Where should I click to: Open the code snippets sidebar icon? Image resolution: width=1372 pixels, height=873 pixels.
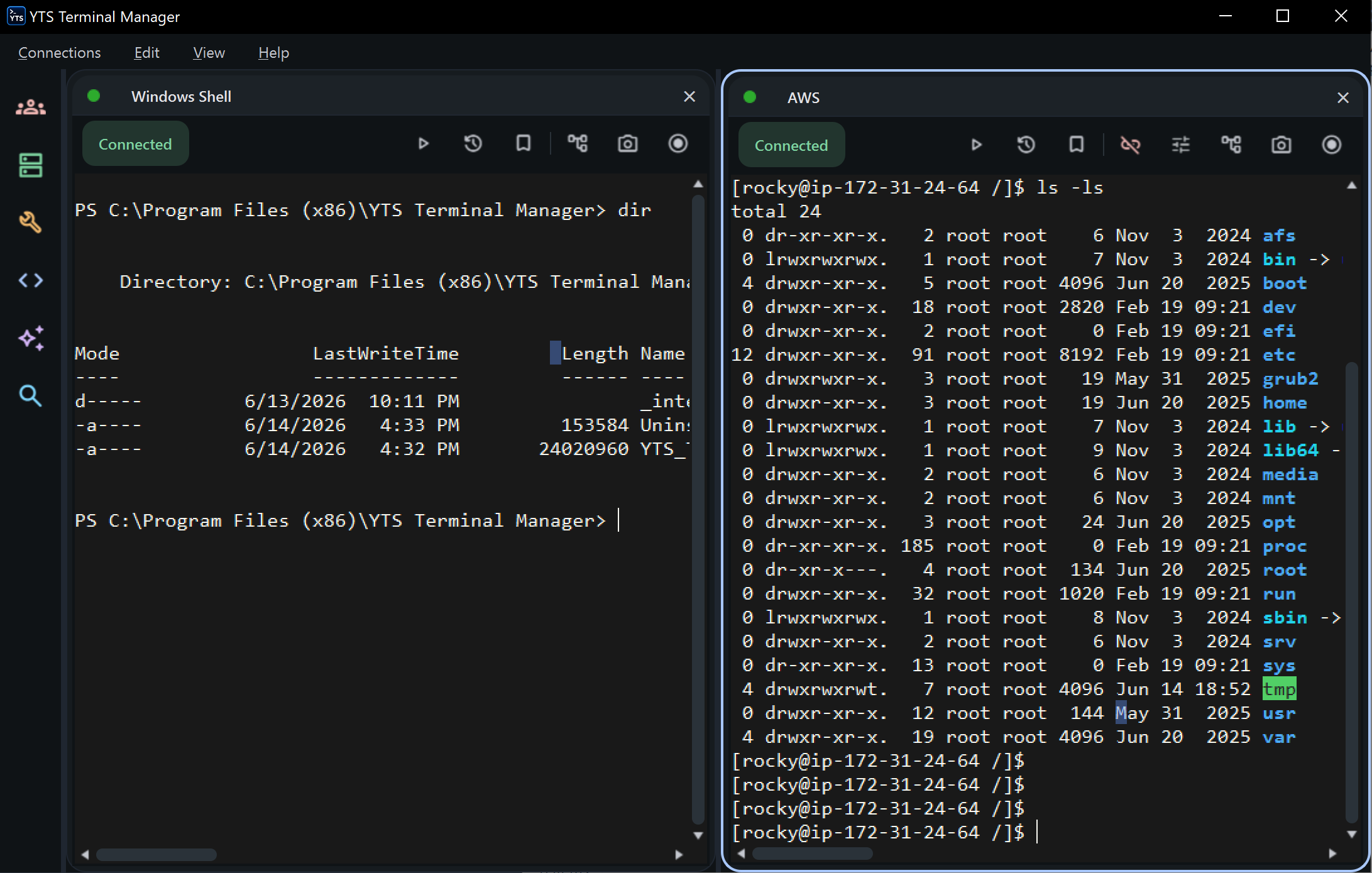click(30, 280)
